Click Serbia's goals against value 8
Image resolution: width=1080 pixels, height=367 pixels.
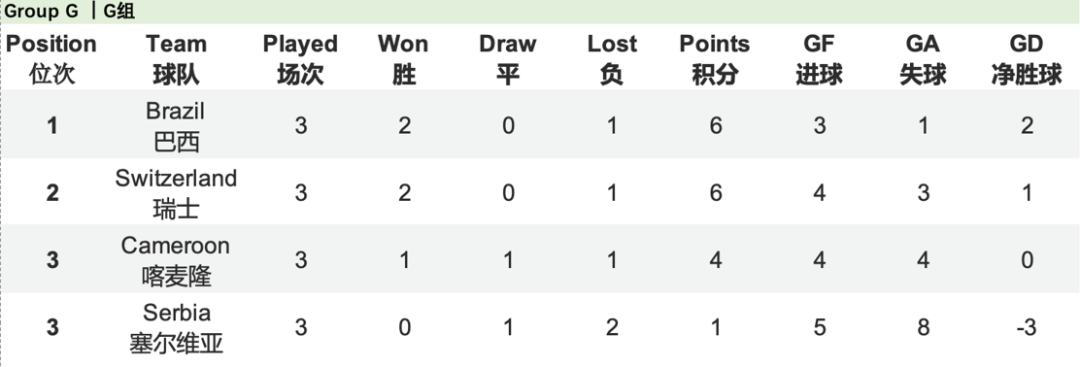923,328
